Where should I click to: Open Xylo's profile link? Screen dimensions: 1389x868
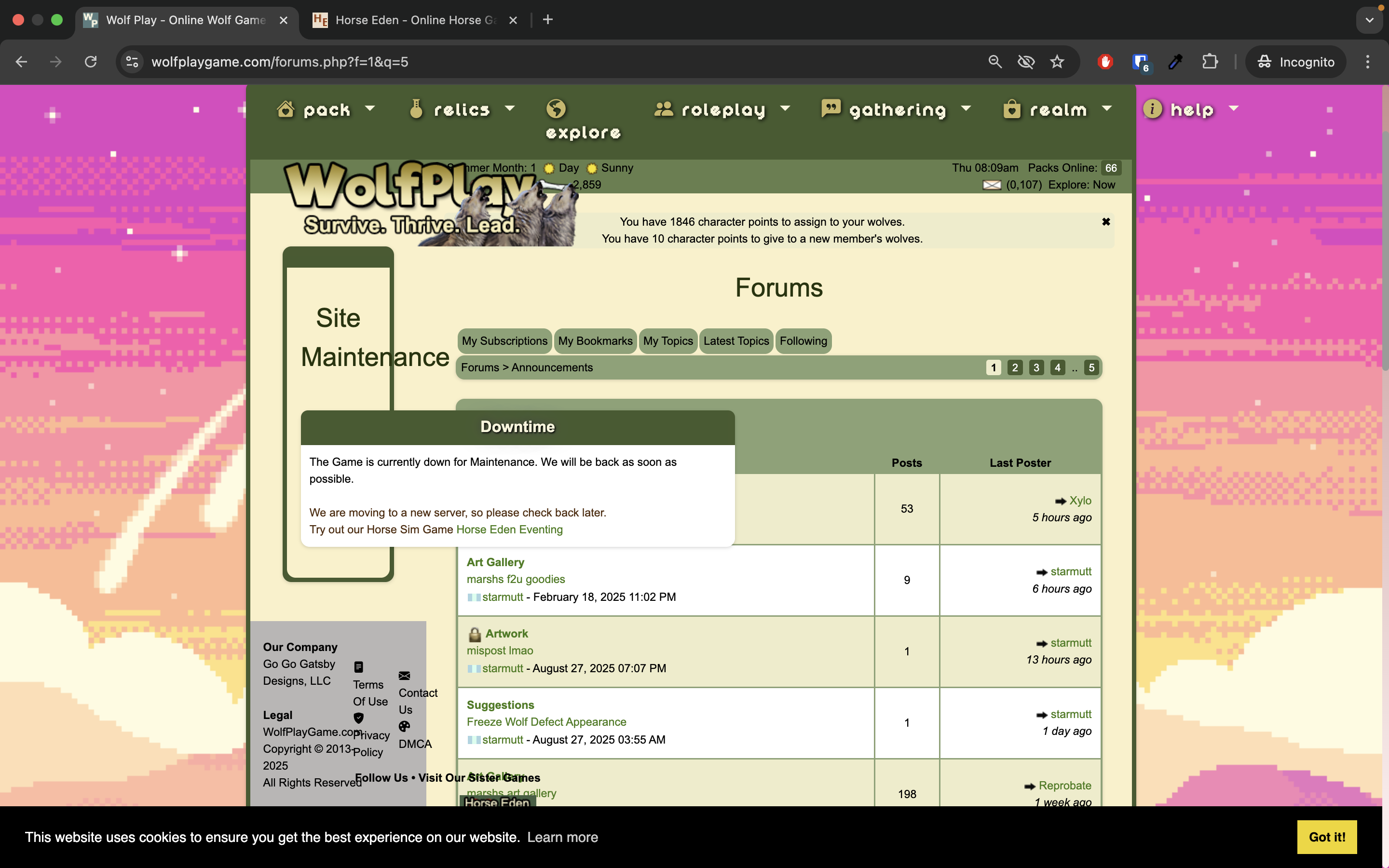tap(1080, 501)
